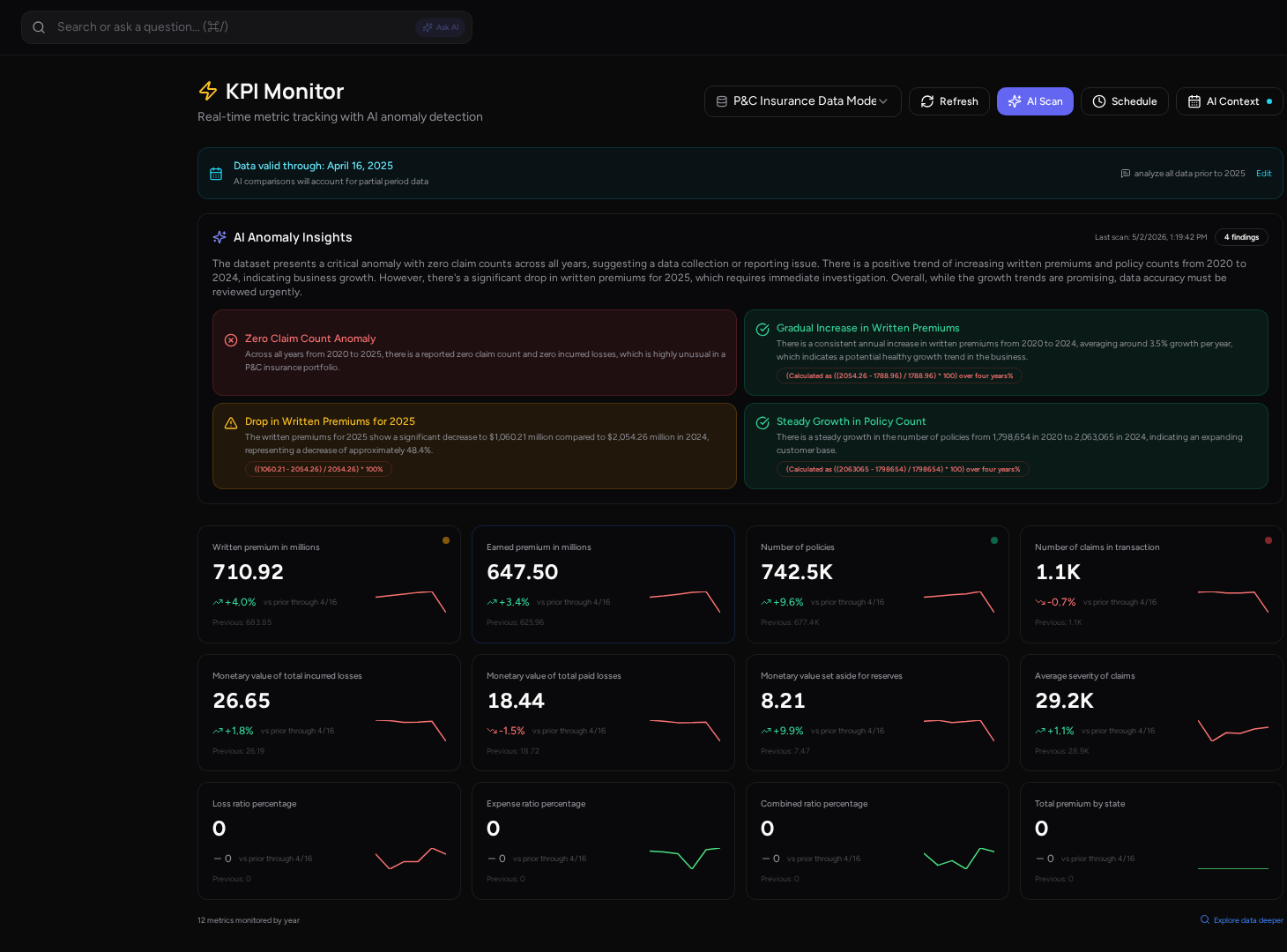Click up-trend icon beside +3.4% on Earned premium
Image resolution: width=1287 pixels, height=952 pixels.
492,602
